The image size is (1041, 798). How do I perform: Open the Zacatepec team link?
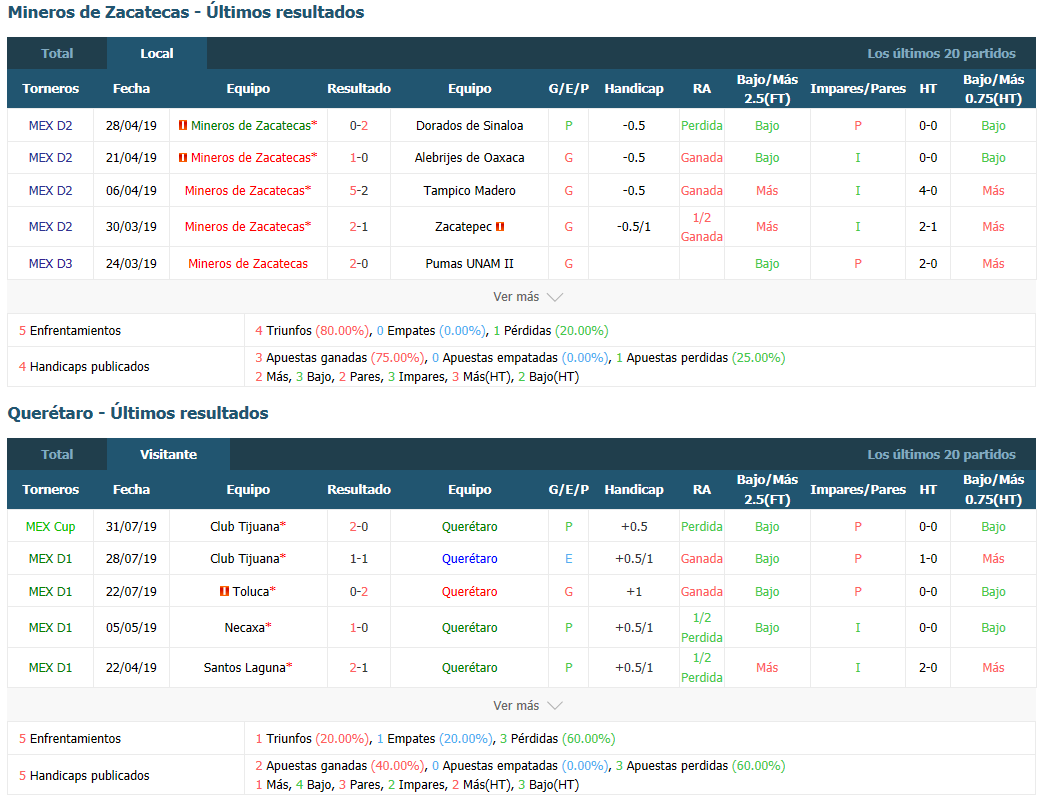pyautogui.click(x=463, y=227)
